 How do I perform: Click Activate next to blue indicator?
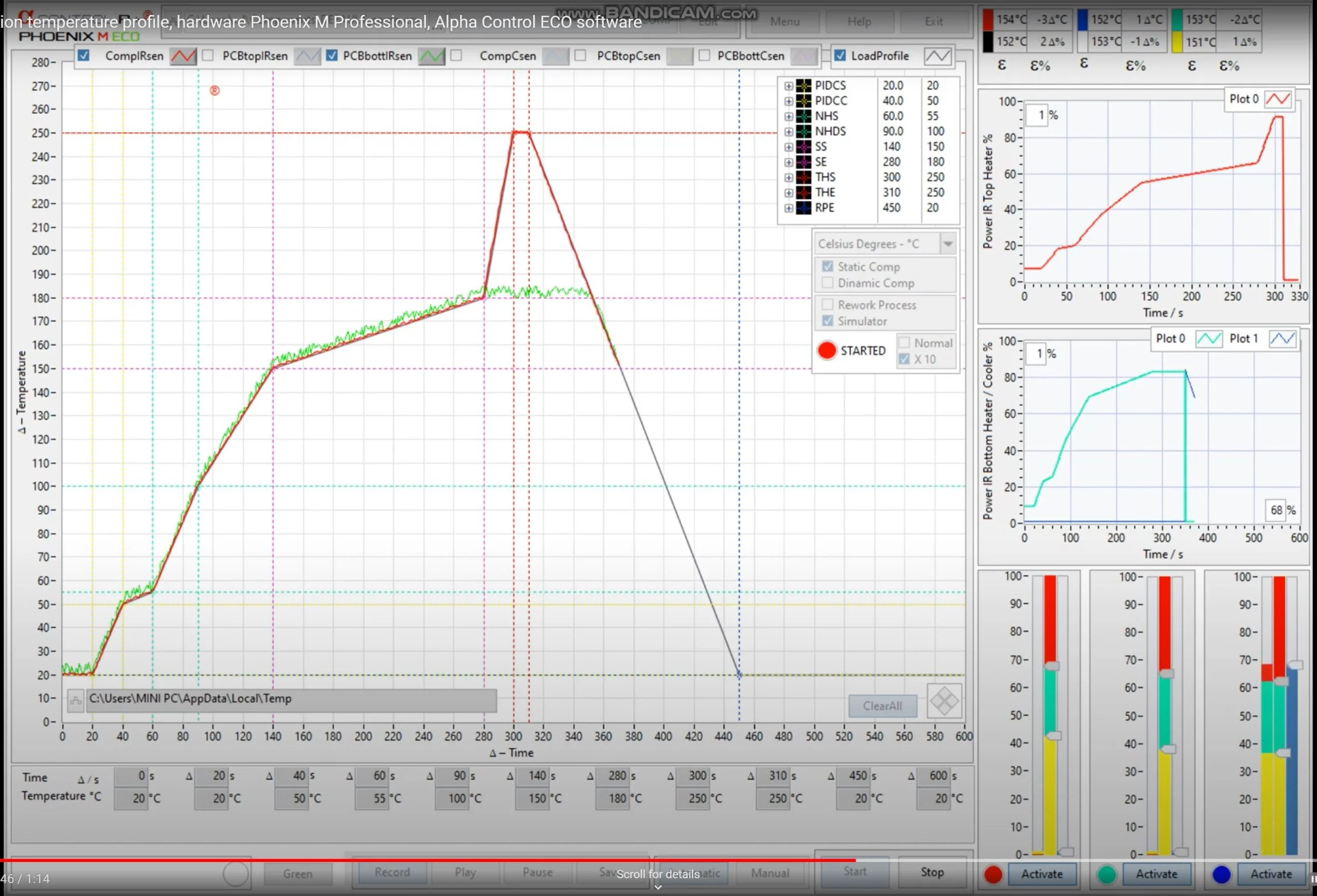[x=1271, y=874]
